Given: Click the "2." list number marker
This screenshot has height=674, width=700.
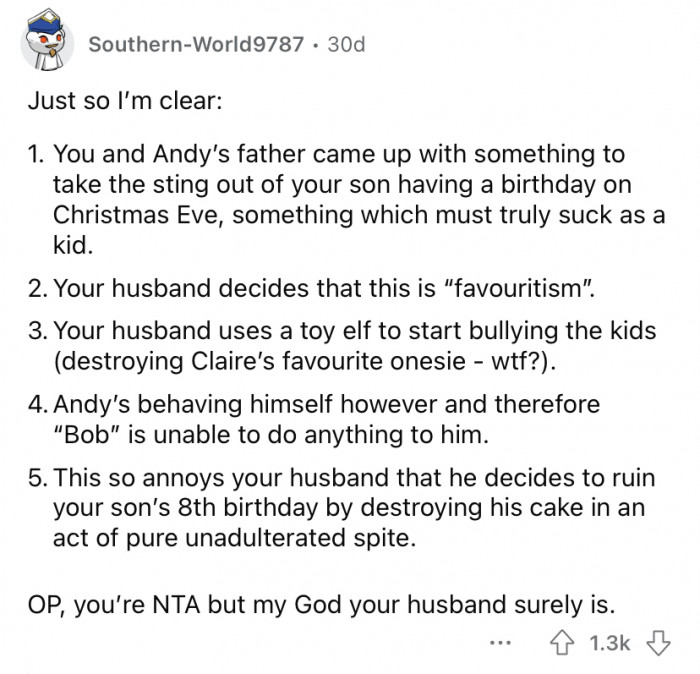Looking at the screenshot, I should [x=38, y=288].
